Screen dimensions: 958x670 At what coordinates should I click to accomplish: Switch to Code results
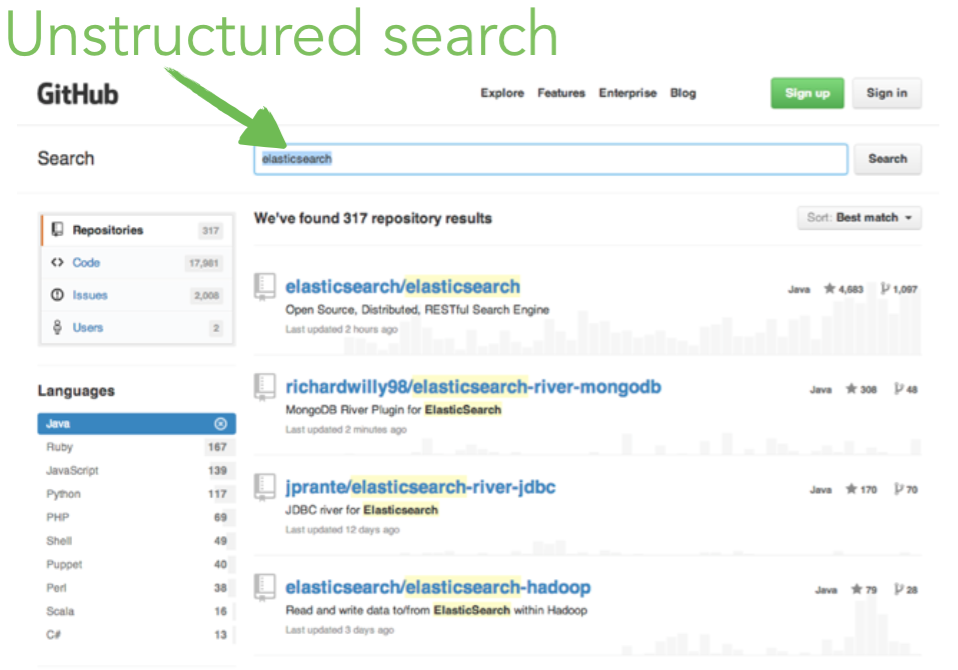point(137,263)
